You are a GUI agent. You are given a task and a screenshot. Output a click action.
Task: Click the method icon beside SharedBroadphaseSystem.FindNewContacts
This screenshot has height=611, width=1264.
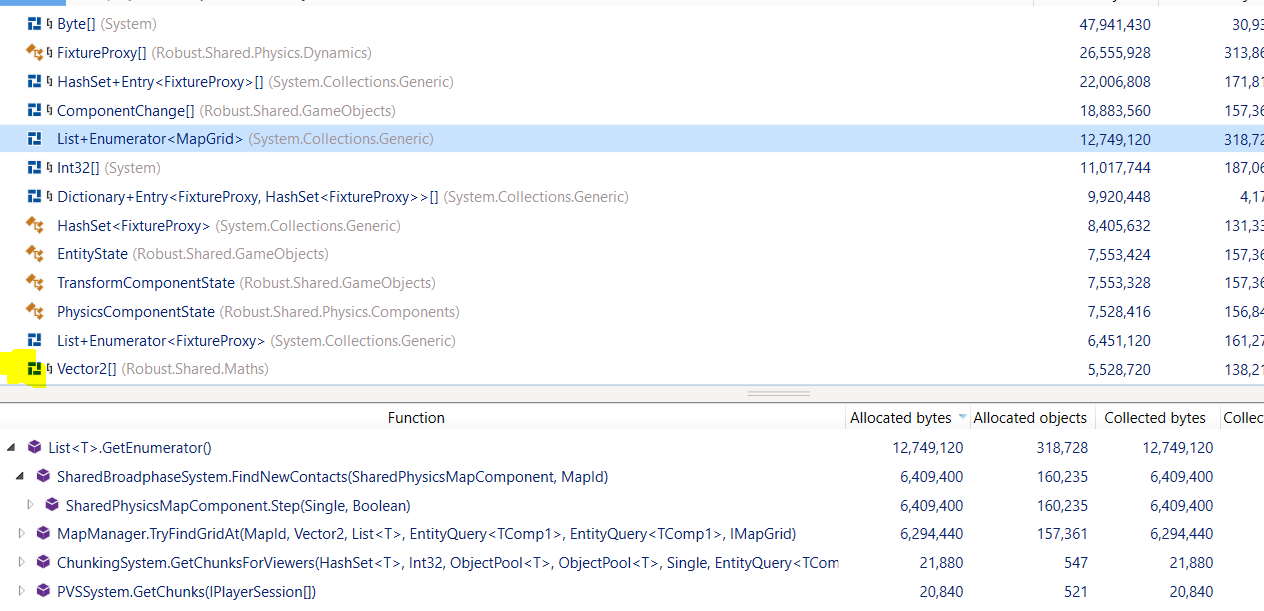43,477
